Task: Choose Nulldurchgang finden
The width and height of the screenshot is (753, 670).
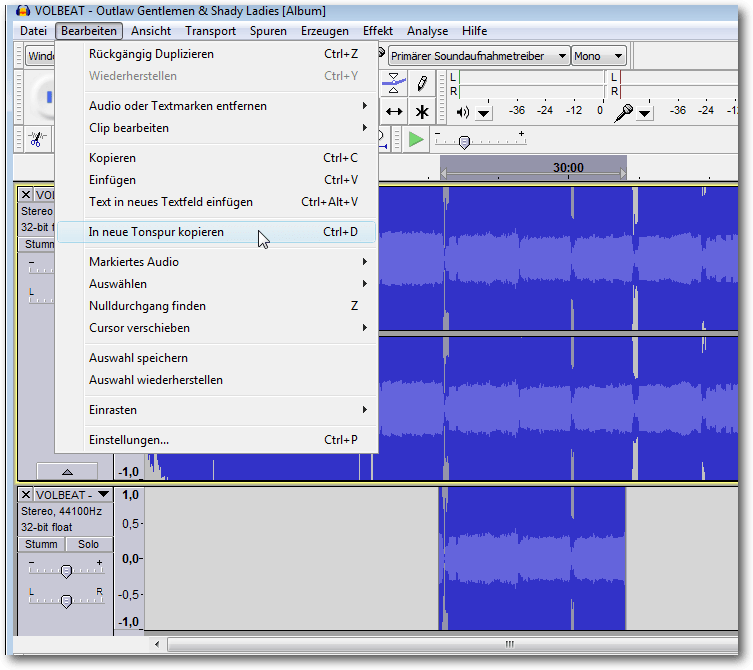Action: point(216,306)
